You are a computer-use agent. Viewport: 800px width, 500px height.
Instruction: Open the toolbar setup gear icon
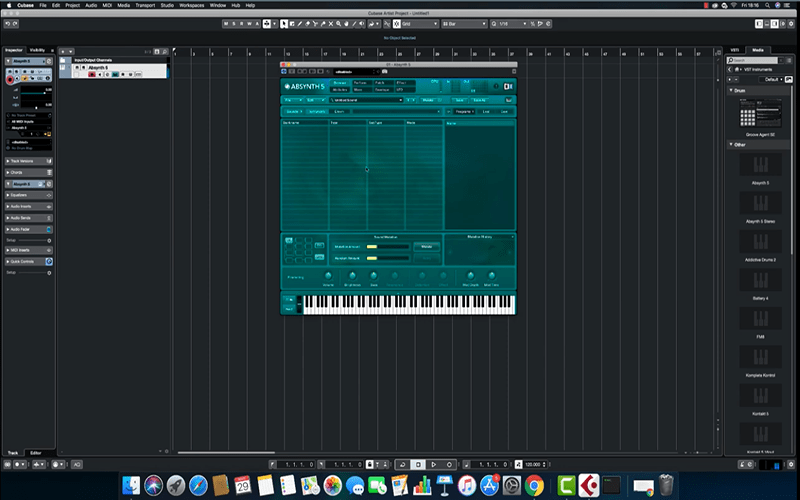791,24
